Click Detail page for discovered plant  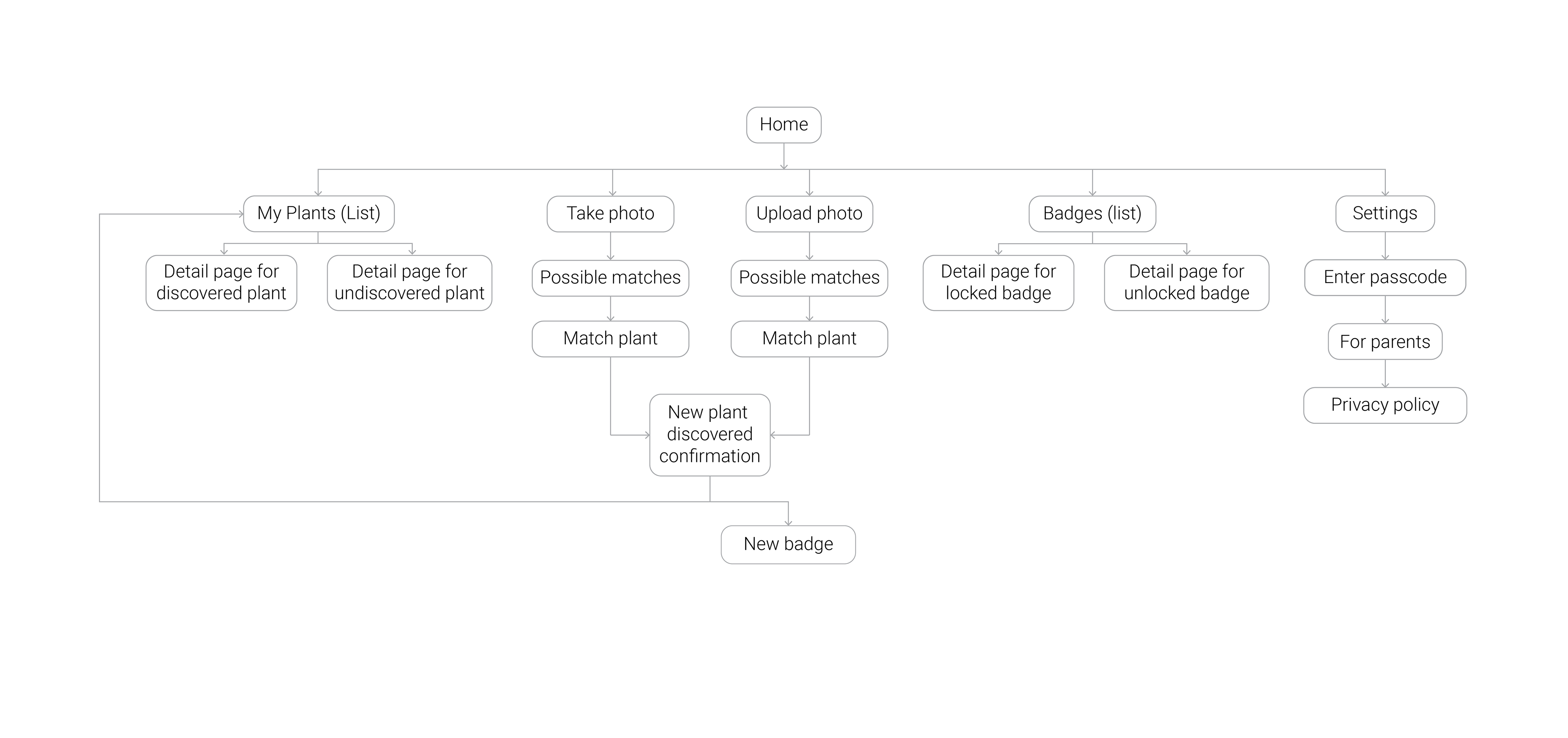[221, 283]
